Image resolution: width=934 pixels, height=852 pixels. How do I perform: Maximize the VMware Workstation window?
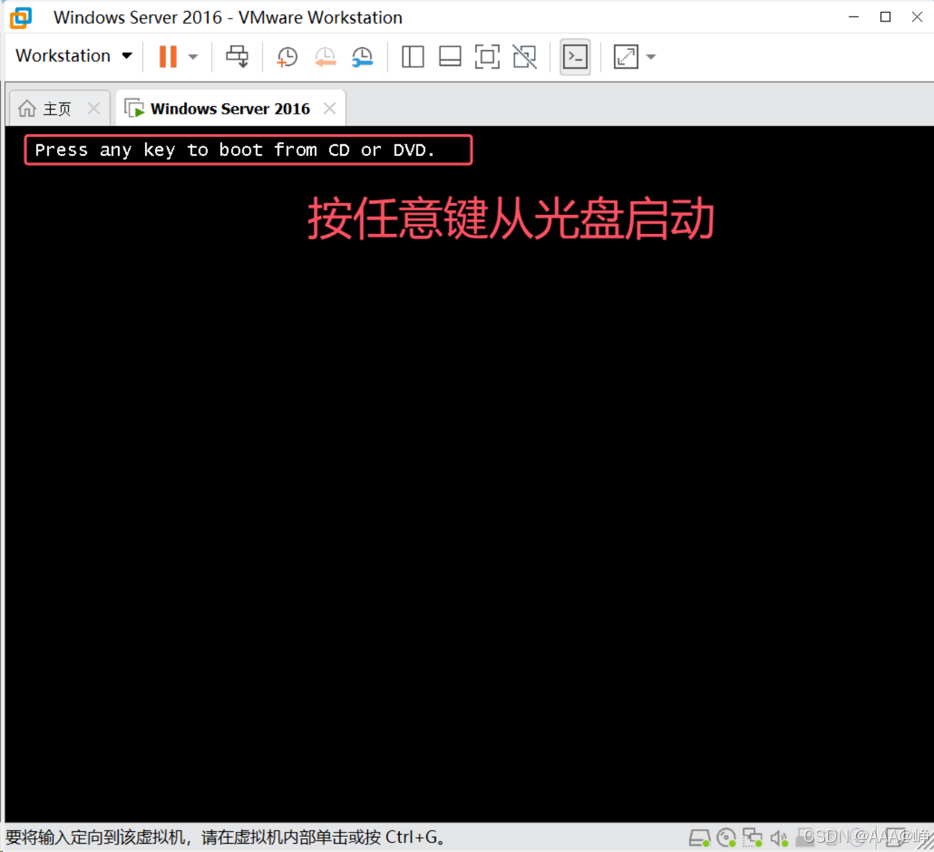point(886,17)
